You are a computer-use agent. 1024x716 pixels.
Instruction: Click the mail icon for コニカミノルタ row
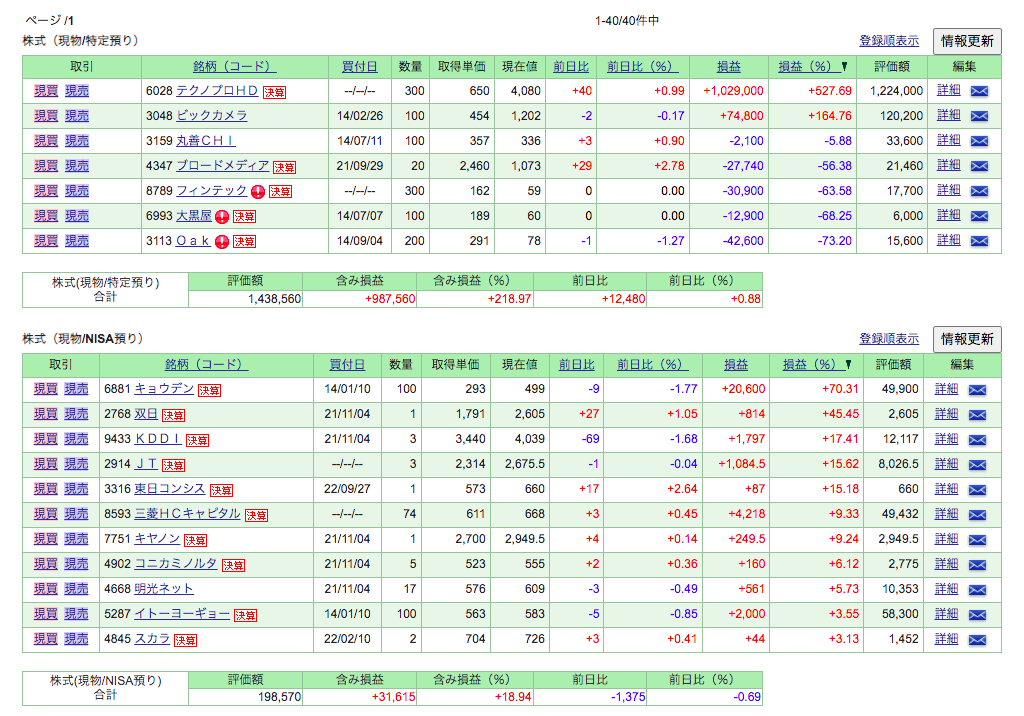(x=977, y=565)
